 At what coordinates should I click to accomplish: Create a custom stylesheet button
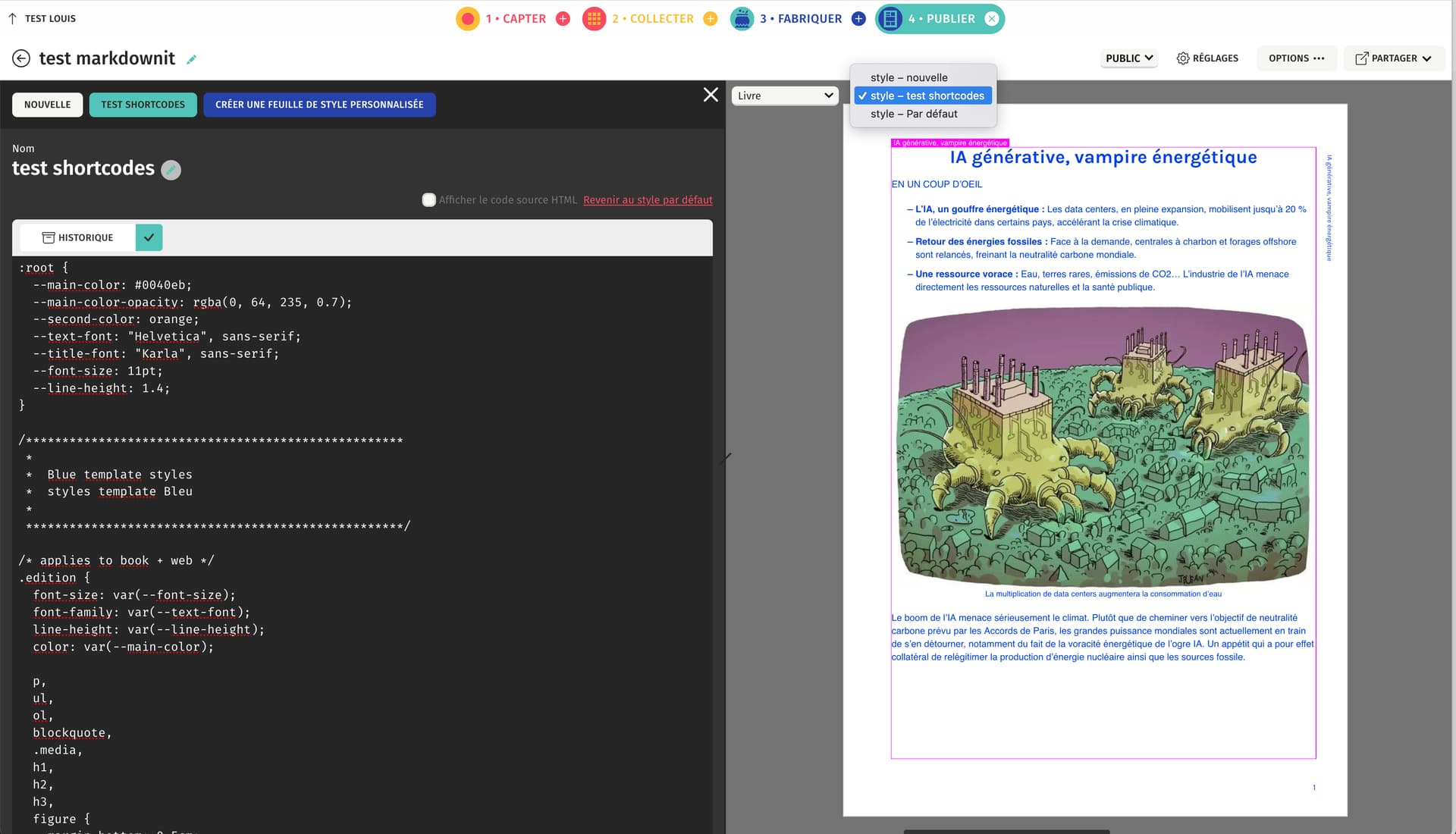[319, 105]
